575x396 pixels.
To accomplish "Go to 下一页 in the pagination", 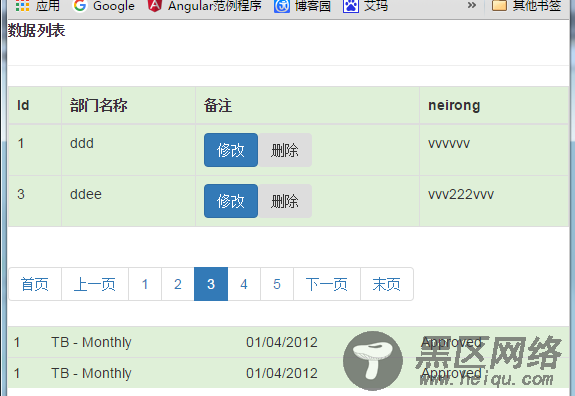I will [x=327, y=284].
